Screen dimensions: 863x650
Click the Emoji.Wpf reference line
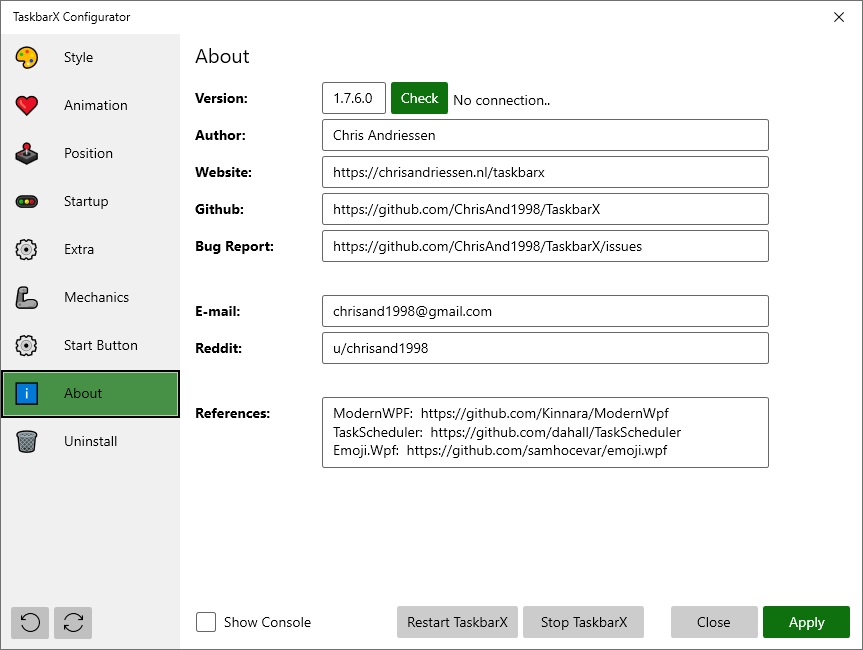[500, 451]
